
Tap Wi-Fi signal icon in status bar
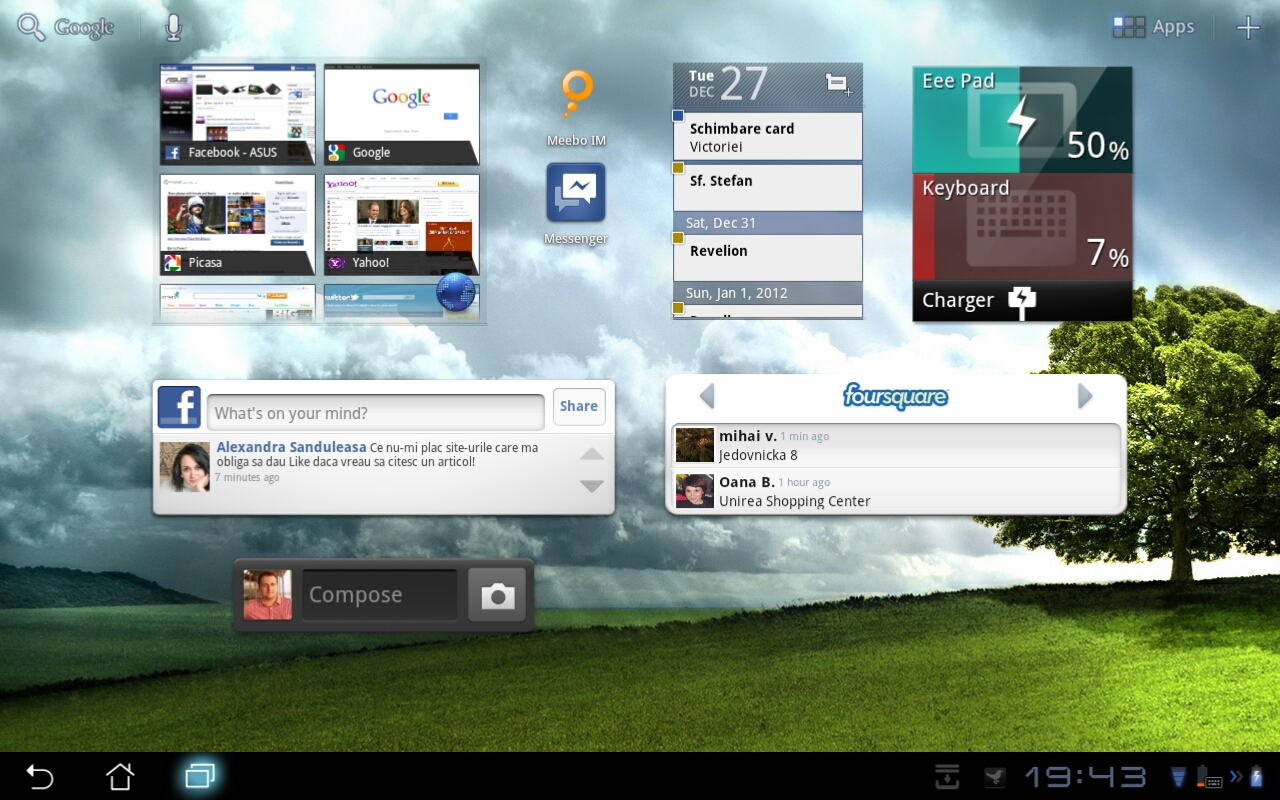[x=1179, y=777]
